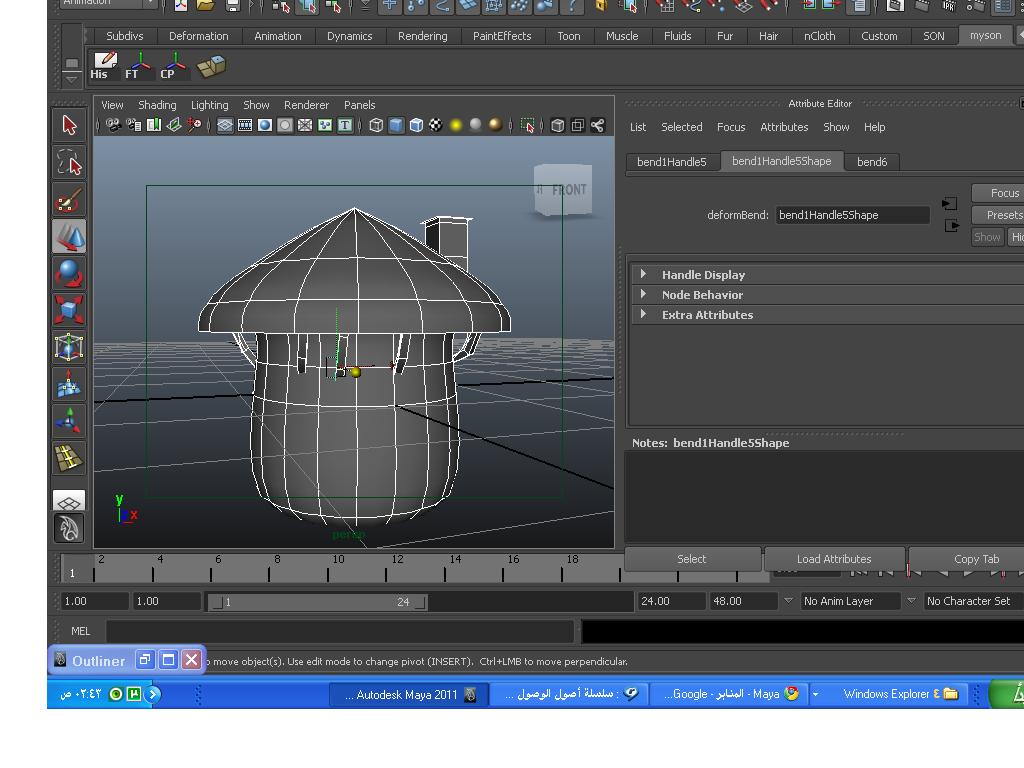The height and width of the screenshot is (768, 1024).
Task: Toggle the Shadows grey sphere icon
Action: coord(476,125)
